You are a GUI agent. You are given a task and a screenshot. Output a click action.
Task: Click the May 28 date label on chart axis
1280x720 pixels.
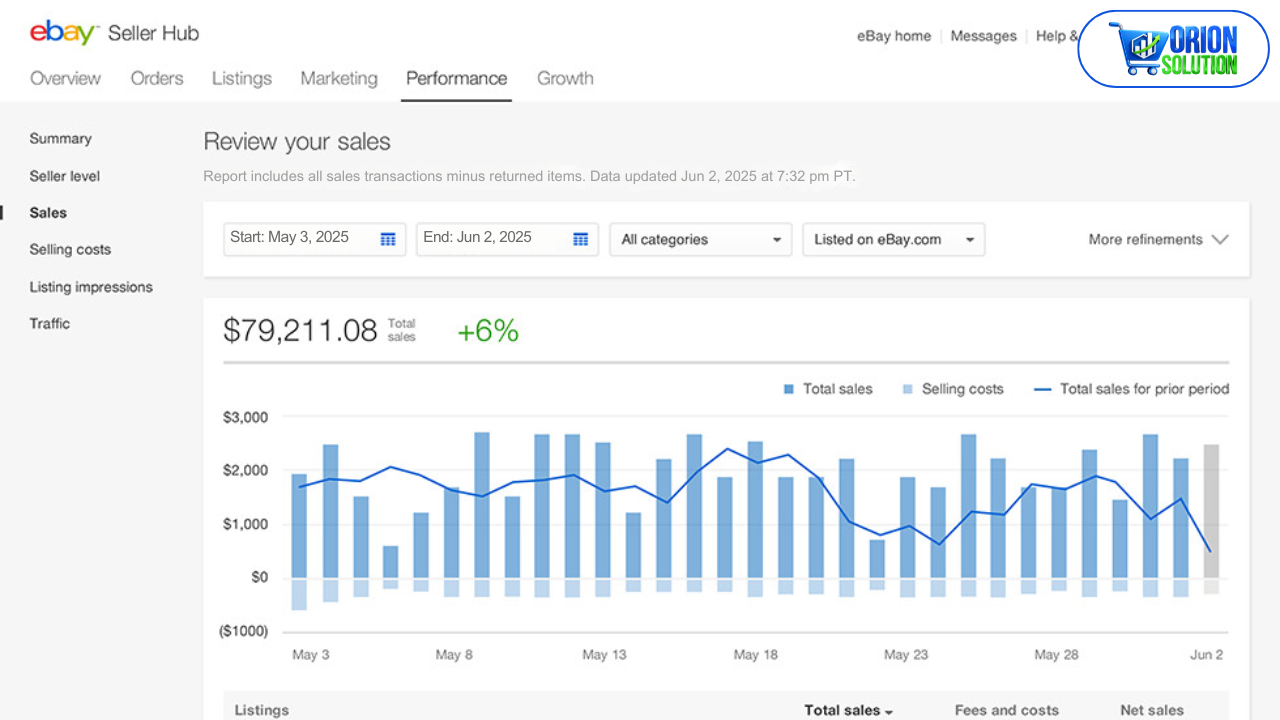click(1056, 655)
